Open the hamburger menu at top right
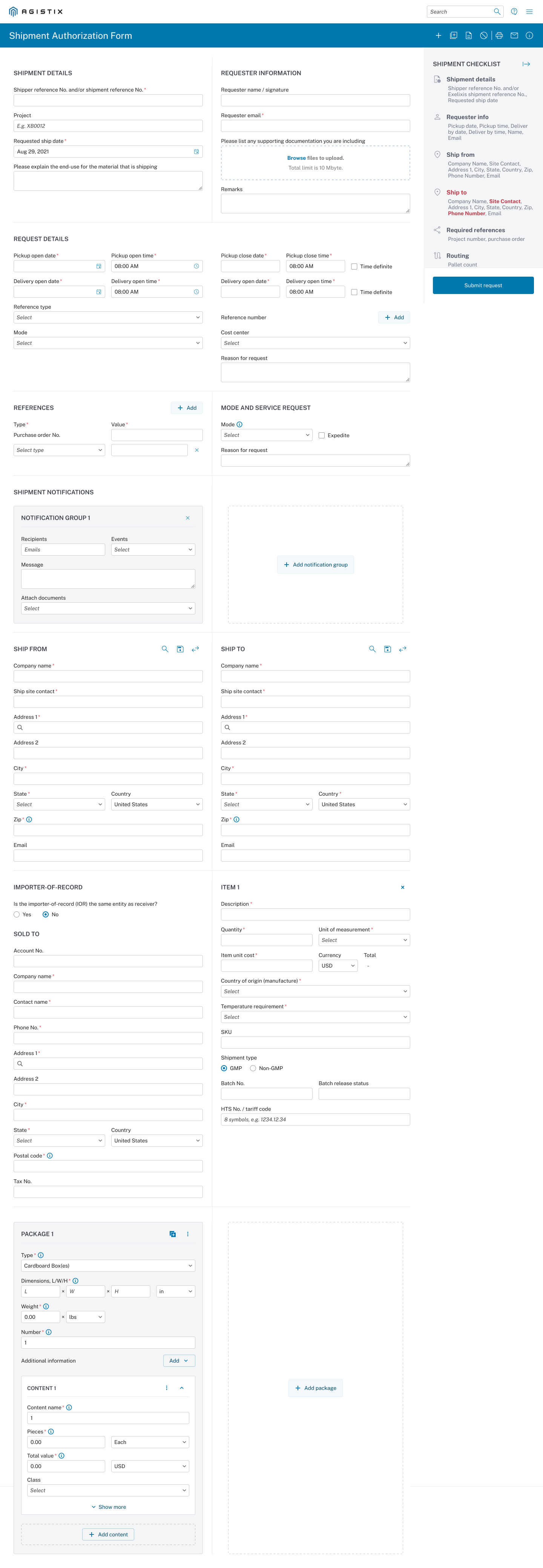Screen dimensions: 543x1568 point(529,12)
